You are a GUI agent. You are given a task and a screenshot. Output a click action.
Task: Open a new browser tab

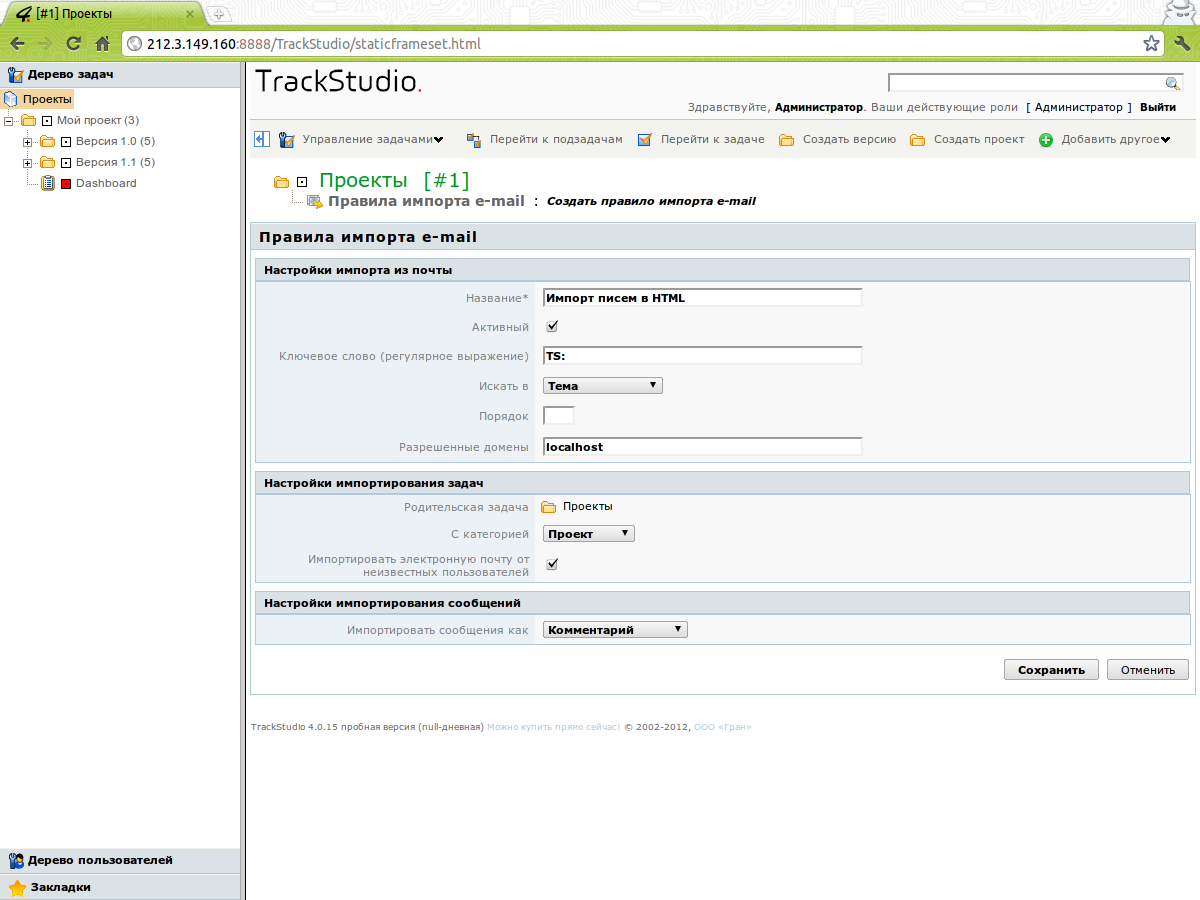(220, 14)
